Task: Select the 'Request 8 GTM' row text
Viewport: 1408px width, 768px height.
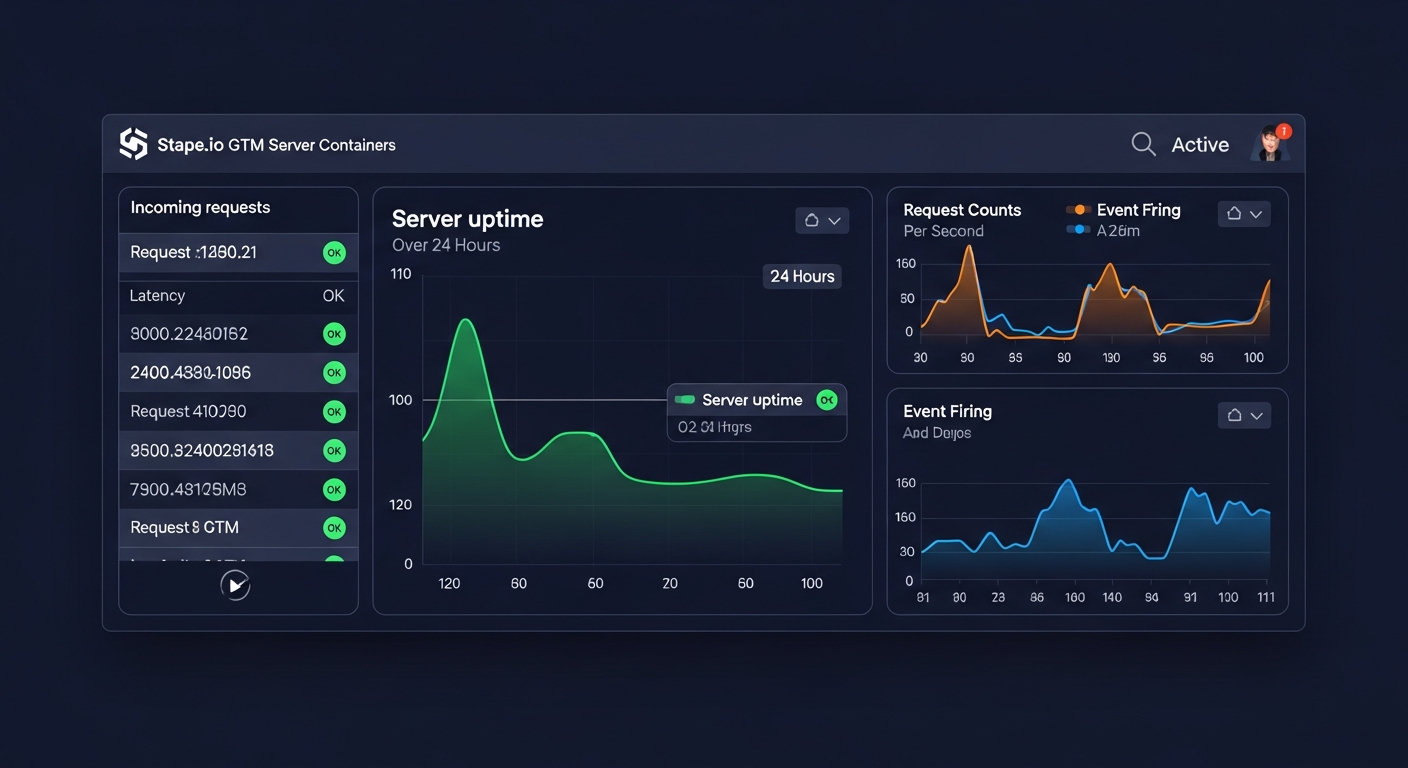Action: click(185, 527)
